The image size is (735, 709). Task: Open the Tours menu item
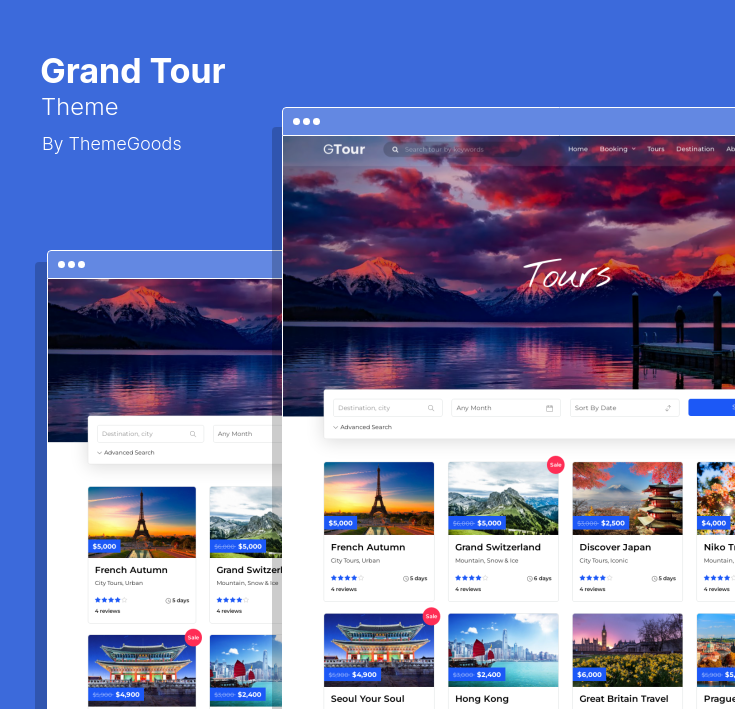coord(655,149)
